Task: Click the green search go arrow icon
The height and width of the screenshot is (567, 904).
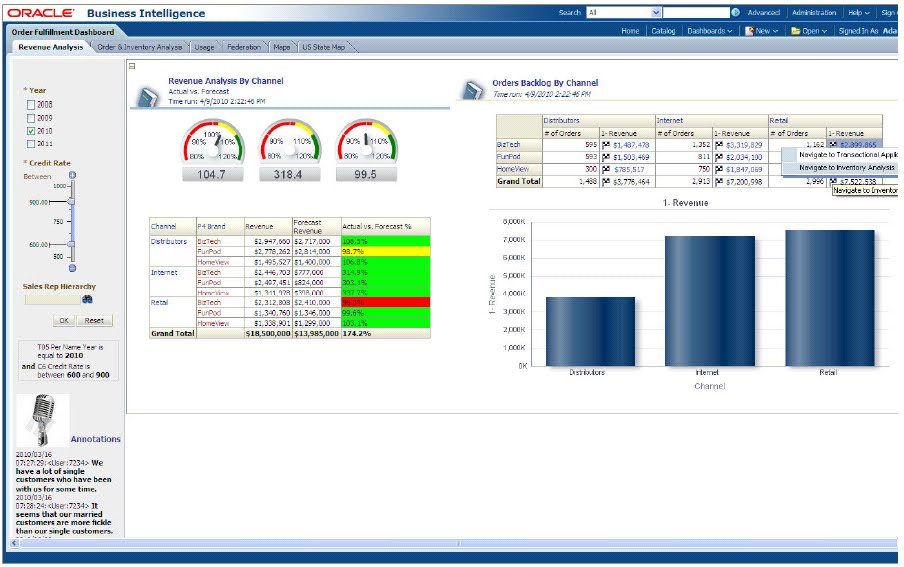Action: coord(735,12)
